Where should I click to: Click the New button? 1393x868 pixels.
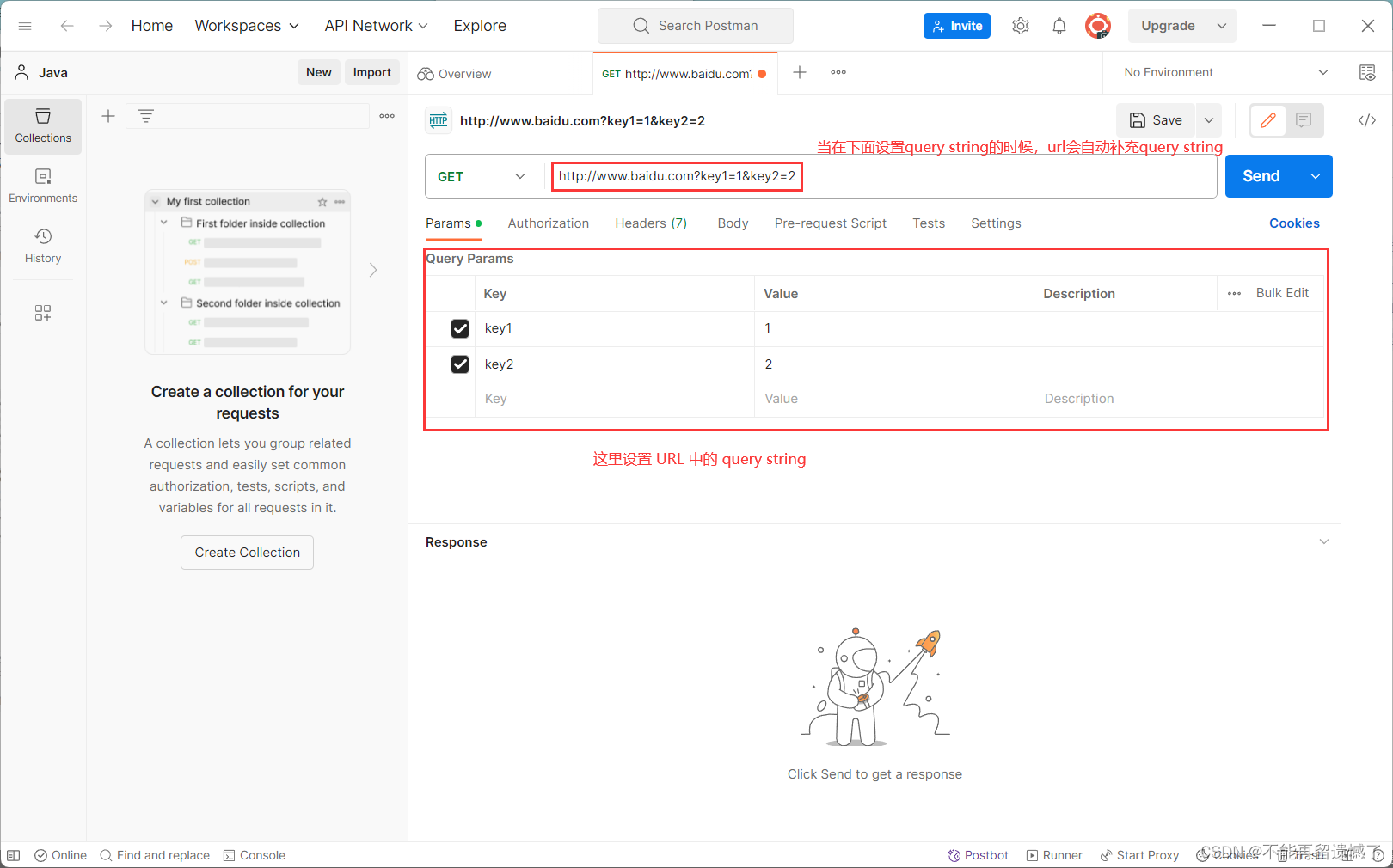(x=319, y=72)
